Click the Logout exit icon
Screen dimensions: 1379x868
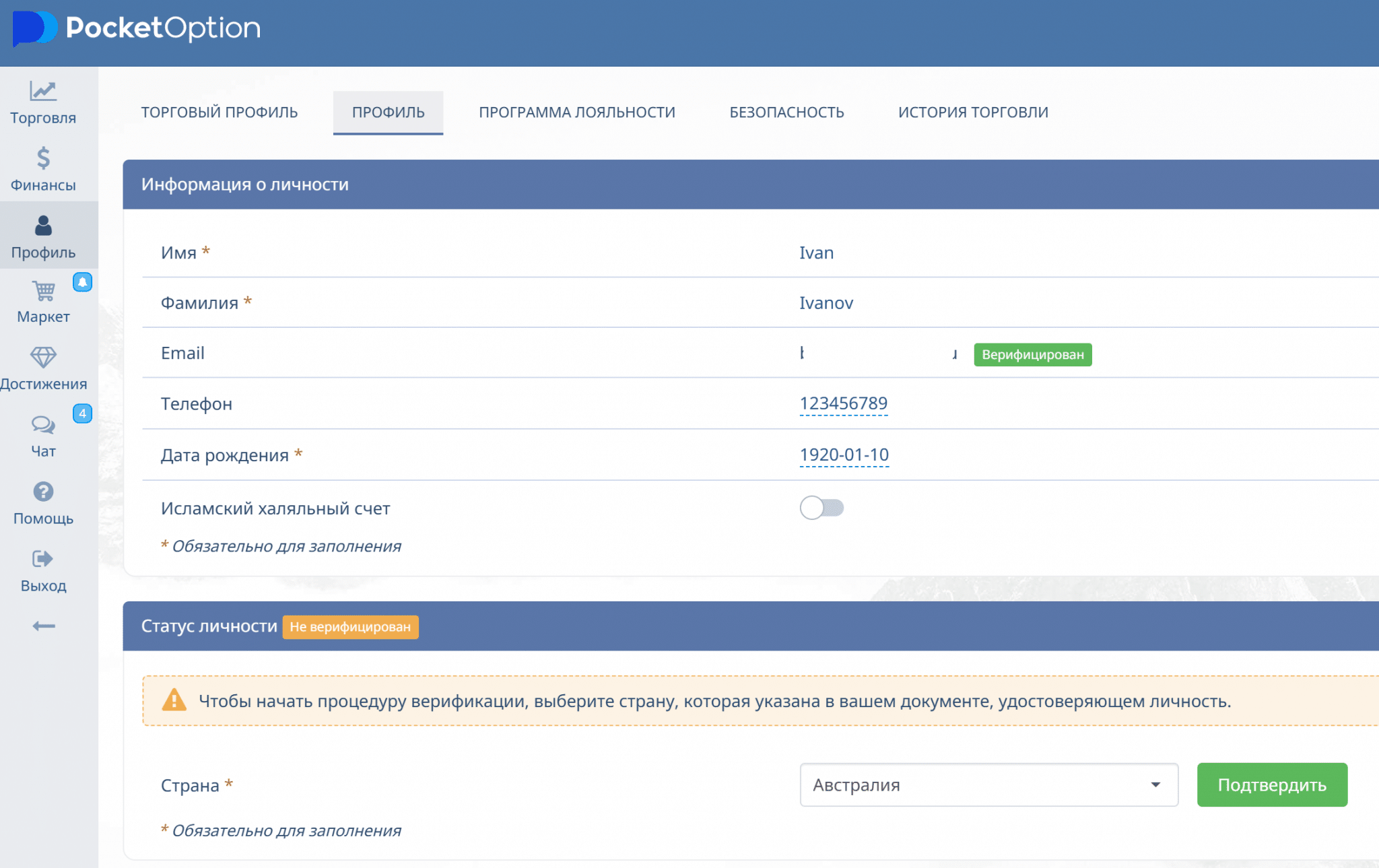pos(43,559)
